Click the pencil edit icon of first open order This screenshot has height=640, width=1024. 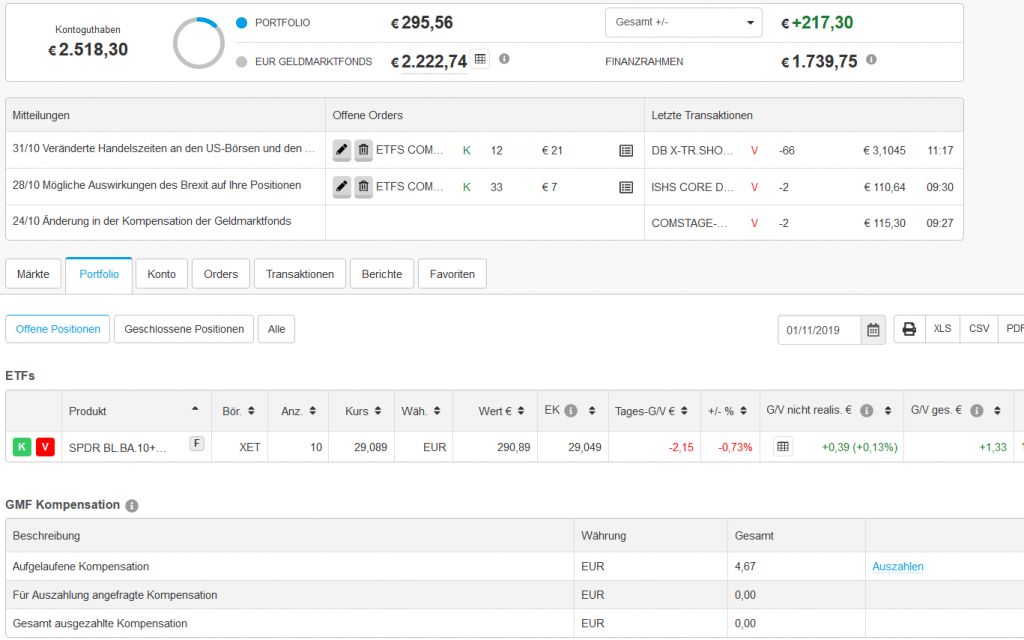tap(342, 150)
